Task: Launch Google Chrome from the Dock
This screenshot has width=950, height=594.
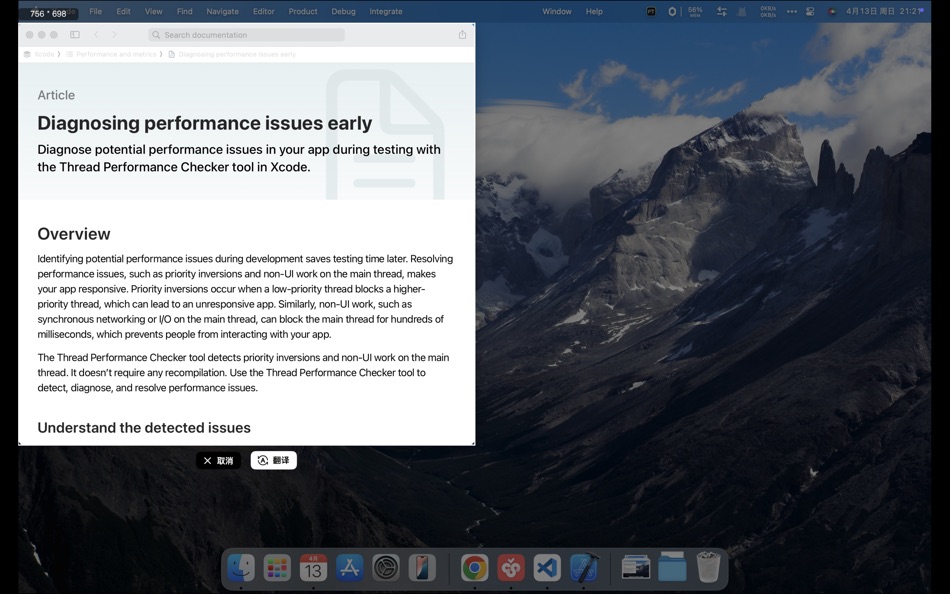Action: coord(473,567)
